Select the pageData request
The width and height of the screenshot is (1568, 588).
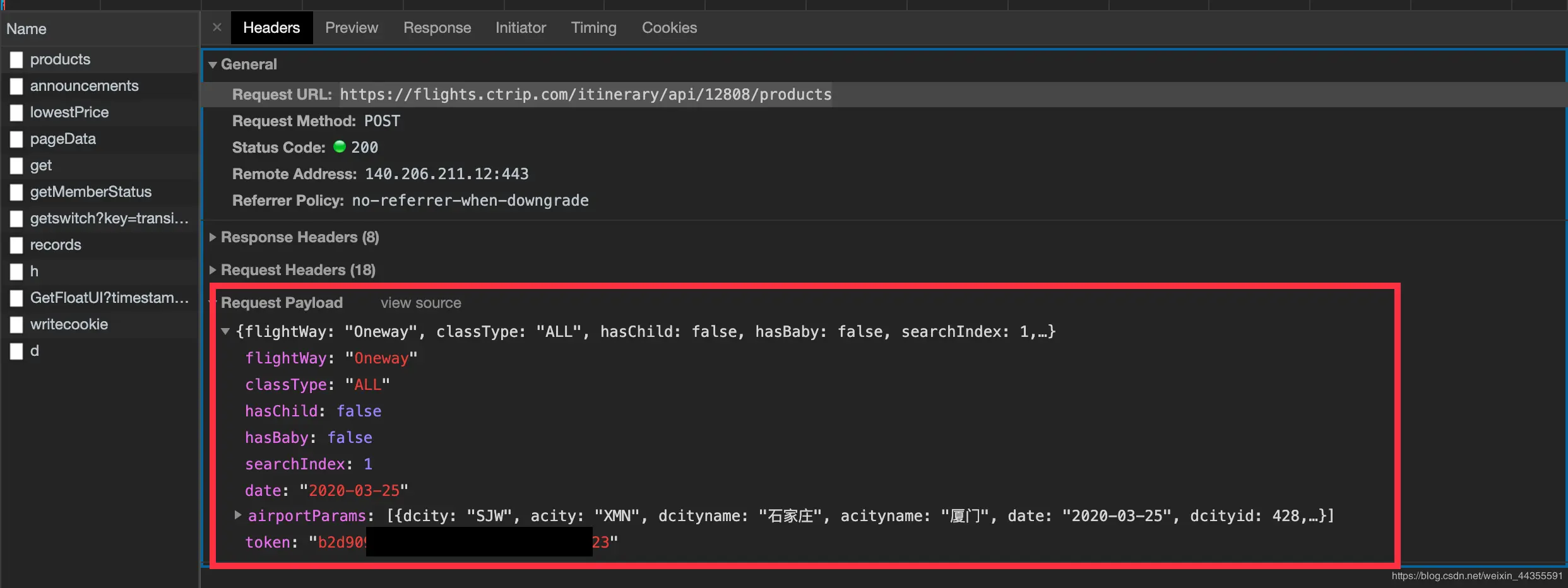point(100,139)
